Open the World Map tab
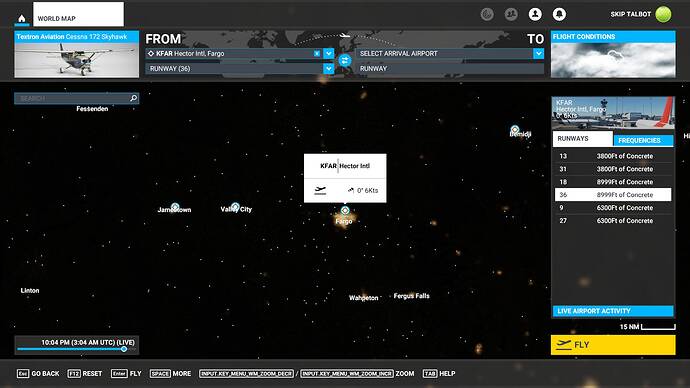 click(78, 15)
